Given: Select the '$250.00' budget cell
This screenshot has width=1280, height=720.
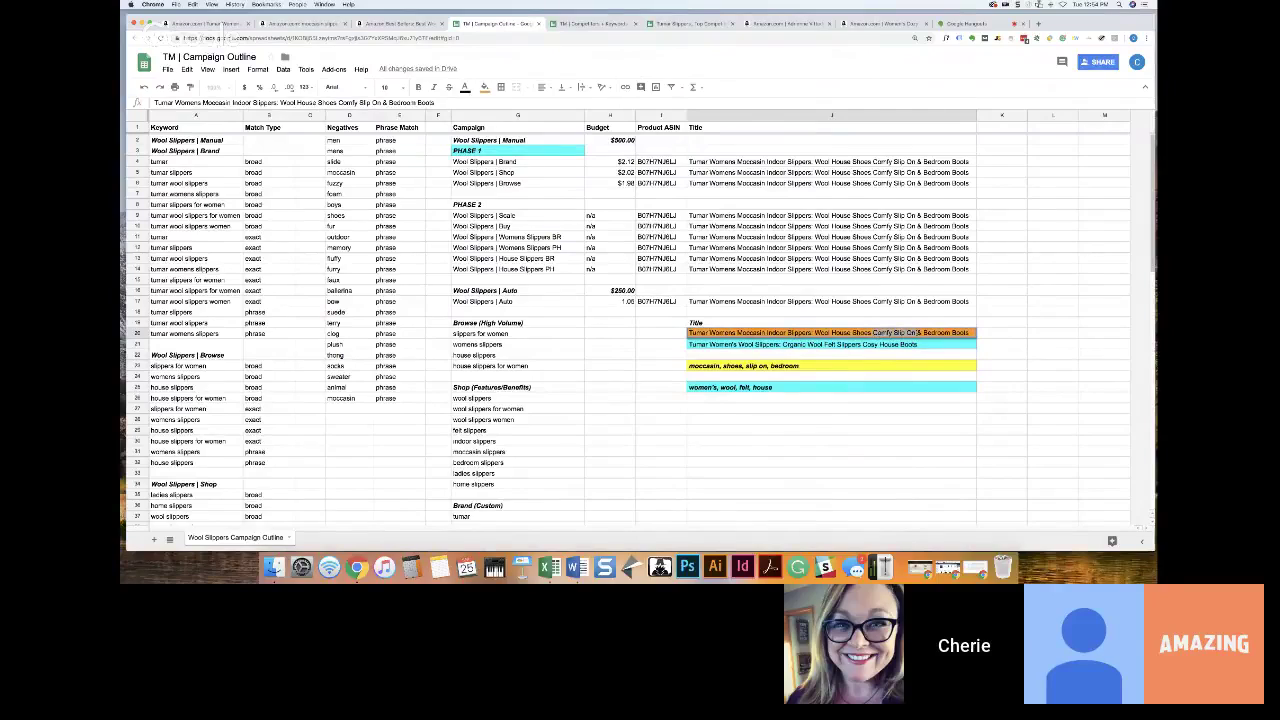Looking at the screenshot, I should click(x=610, y=291).
